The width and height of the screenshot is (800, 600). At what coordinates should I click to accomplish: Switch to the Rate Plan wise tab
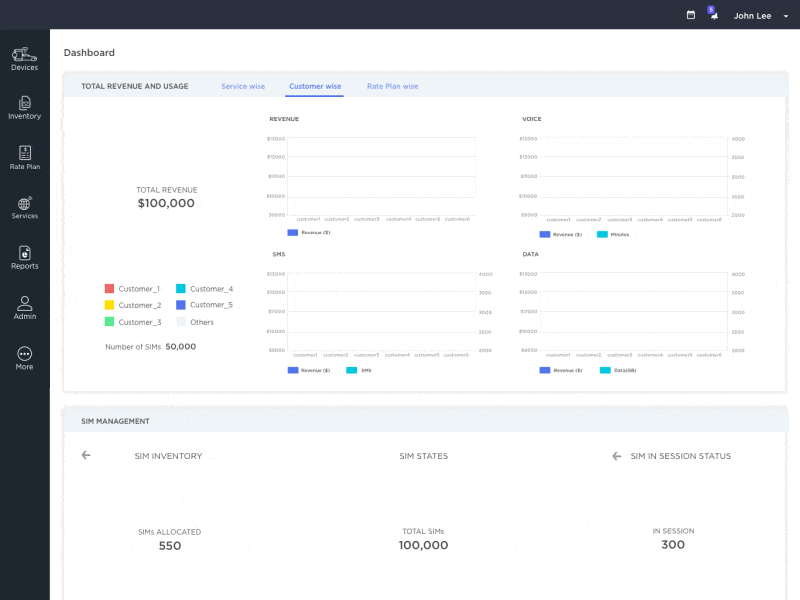pos(392,86)
